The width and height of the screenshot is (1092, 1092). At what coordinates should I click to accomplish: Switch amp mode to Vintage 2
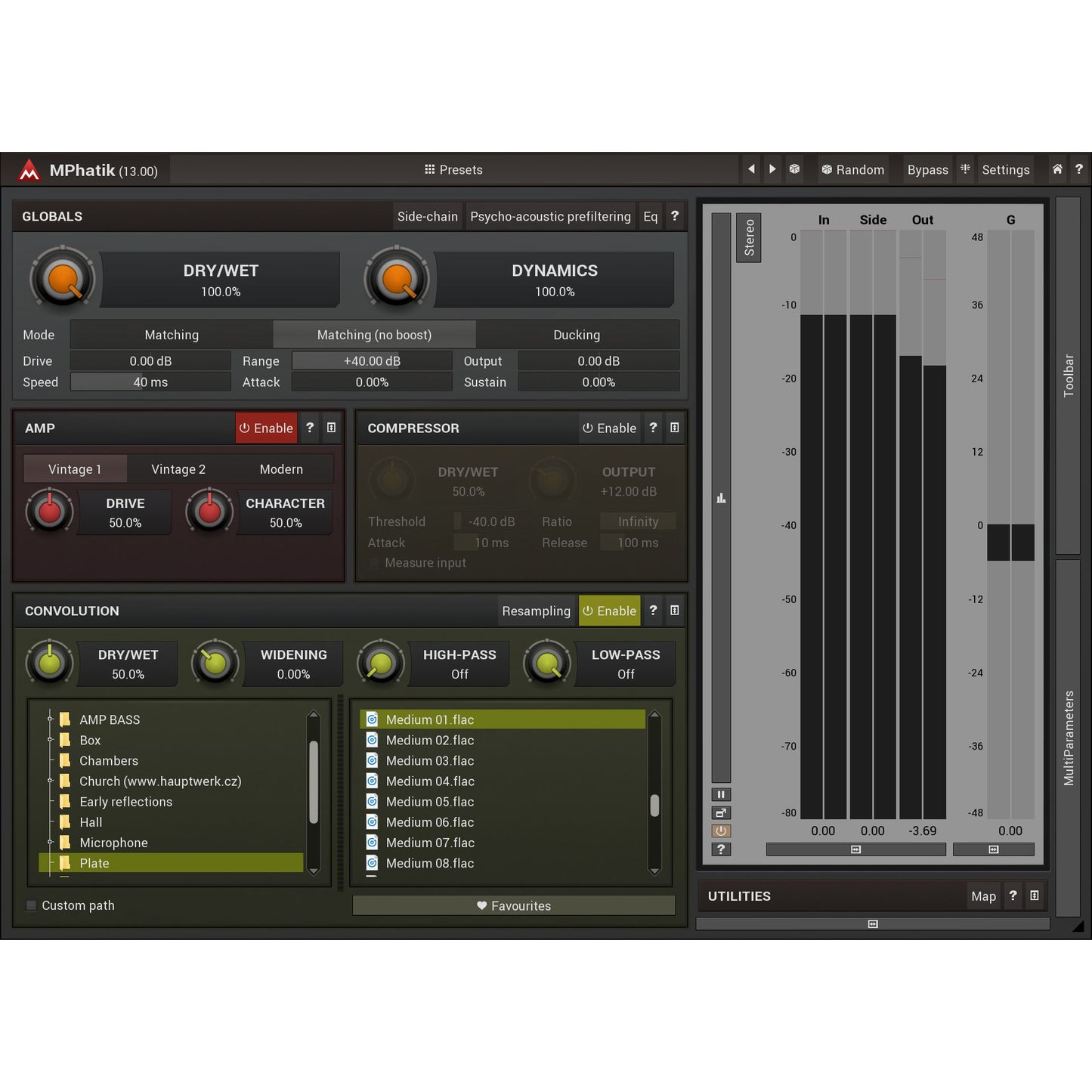[x=178, y=469]
